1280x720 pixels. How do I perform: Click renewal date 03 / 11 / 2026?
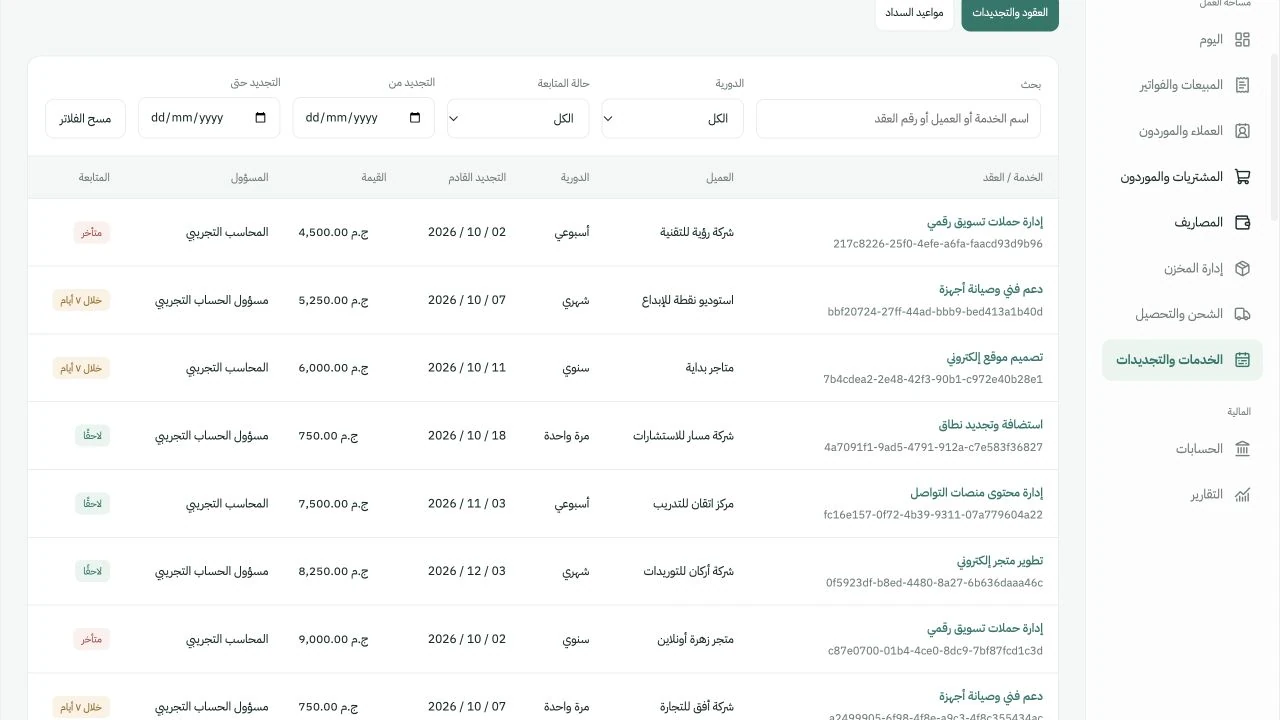coord(467,503)
